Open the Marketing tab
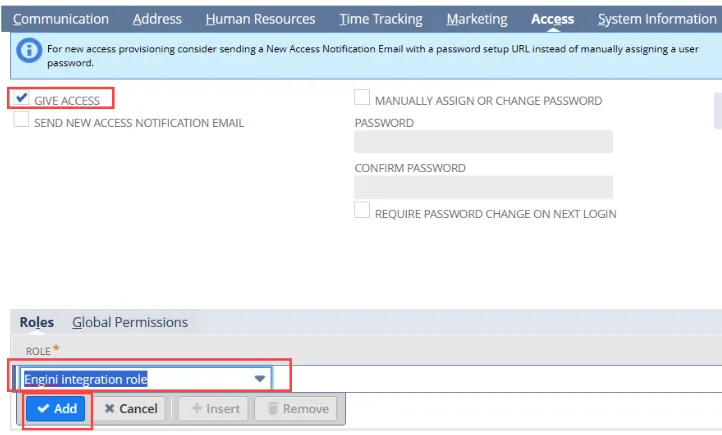Image resolution: width=722 pixels, height=435 pixels. (x=477, y=19)
